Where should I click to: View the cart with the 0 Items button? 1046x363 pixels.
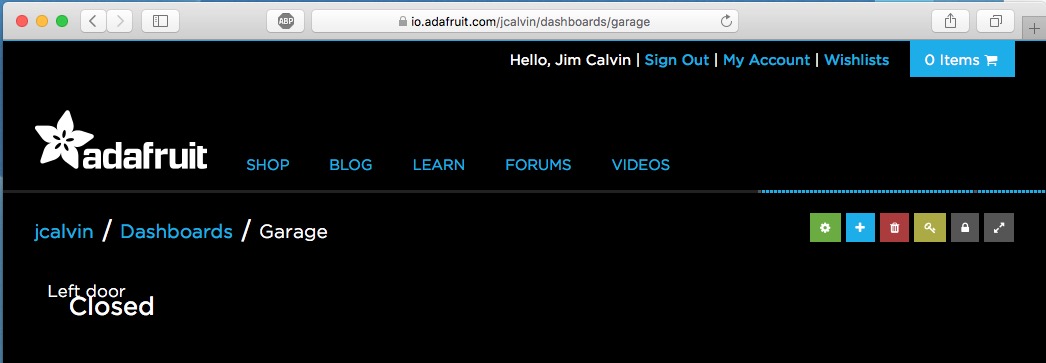point(962,60)
